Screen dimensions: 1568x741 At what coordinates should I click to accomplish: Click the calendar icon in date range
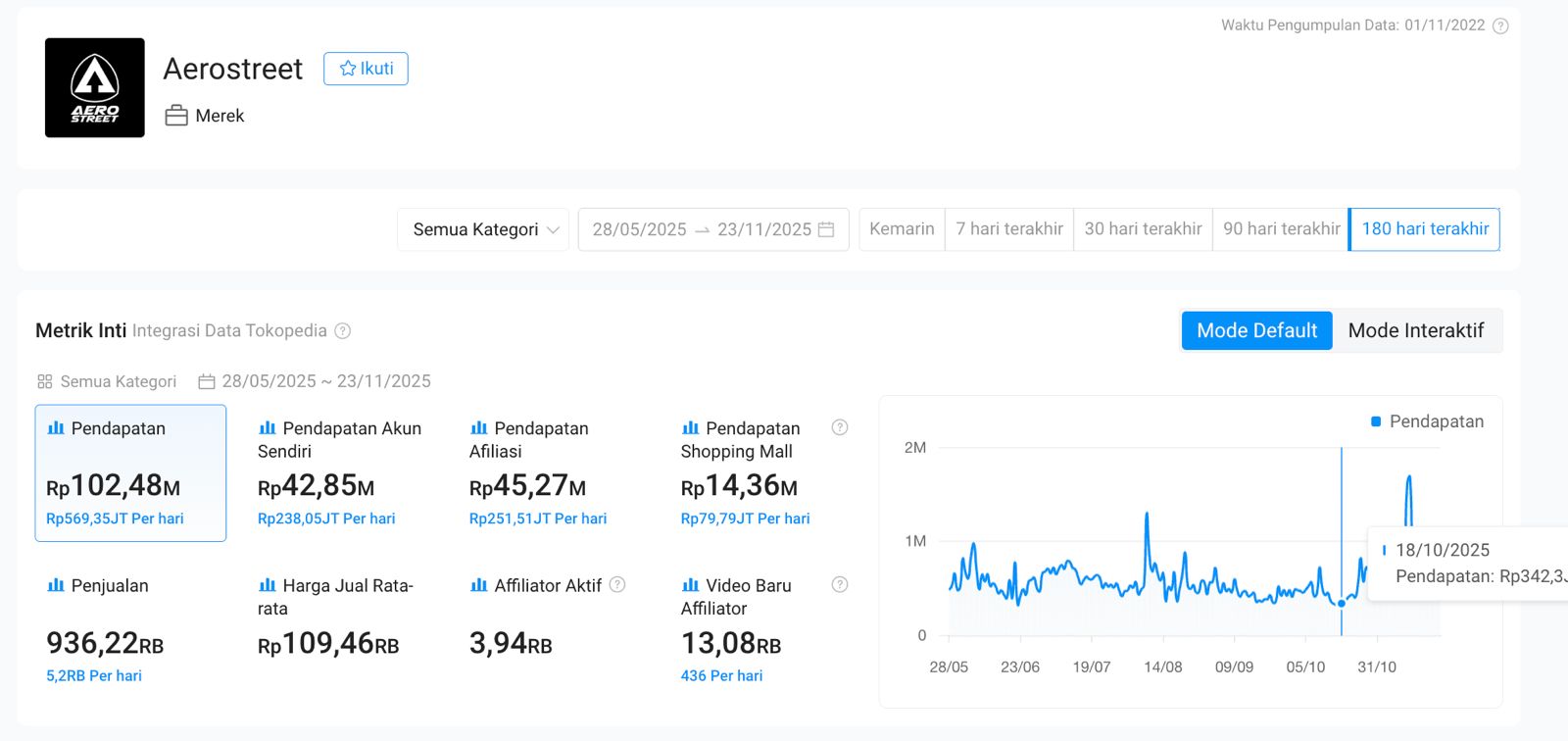826,229
